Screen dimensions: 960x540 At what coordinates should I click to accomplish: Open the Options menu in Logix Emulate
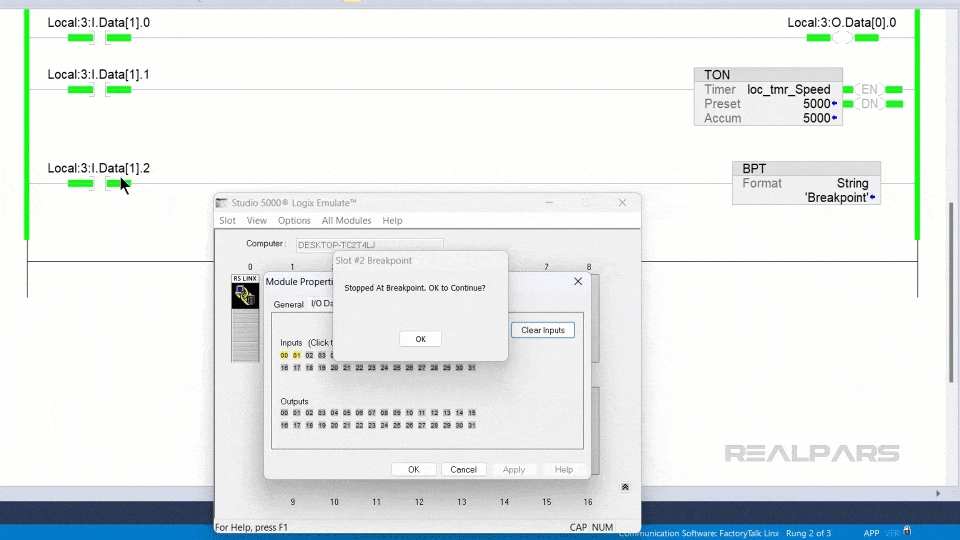coord(294,220)
